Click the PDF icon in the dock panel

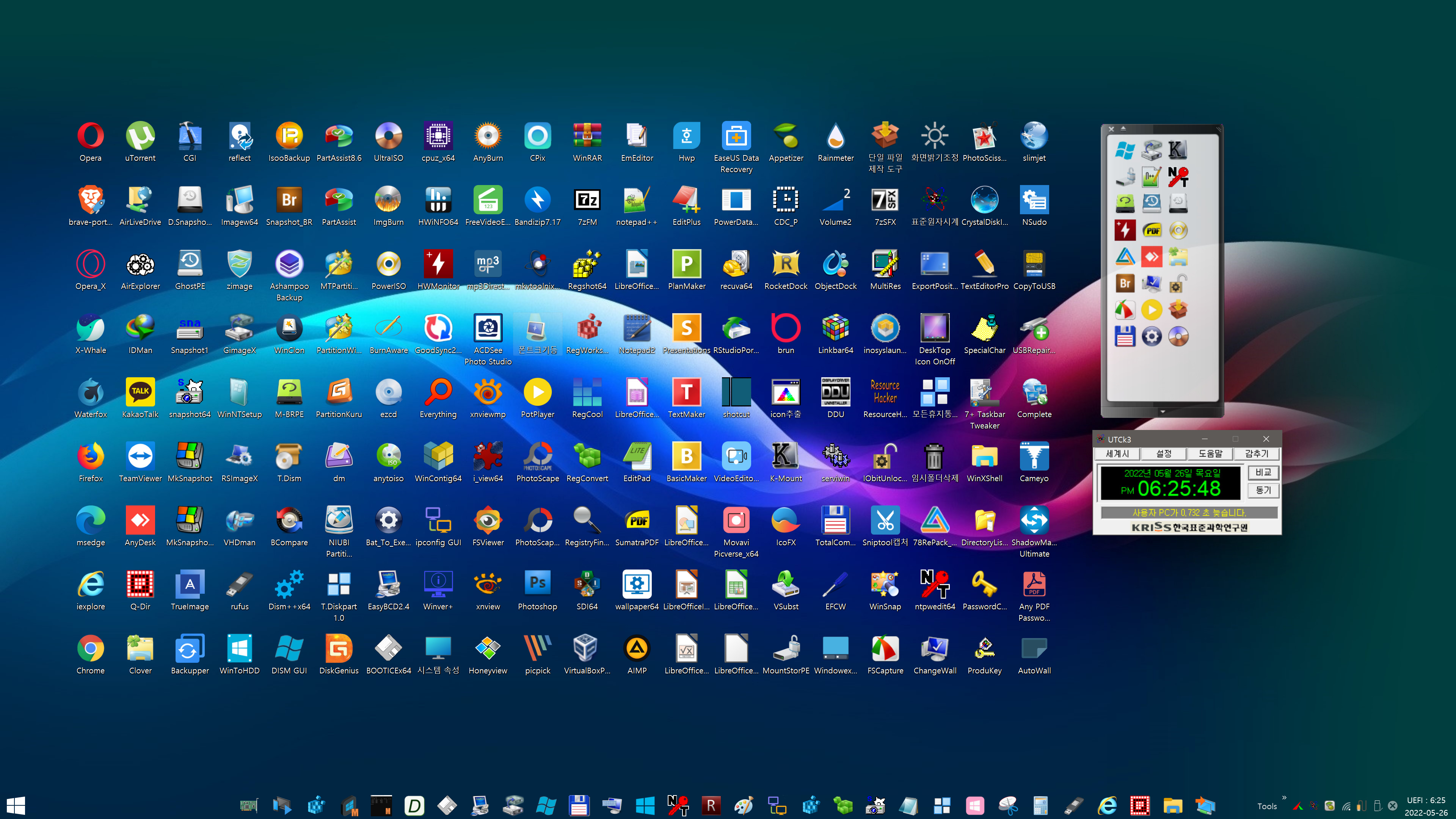point(1152,230)
